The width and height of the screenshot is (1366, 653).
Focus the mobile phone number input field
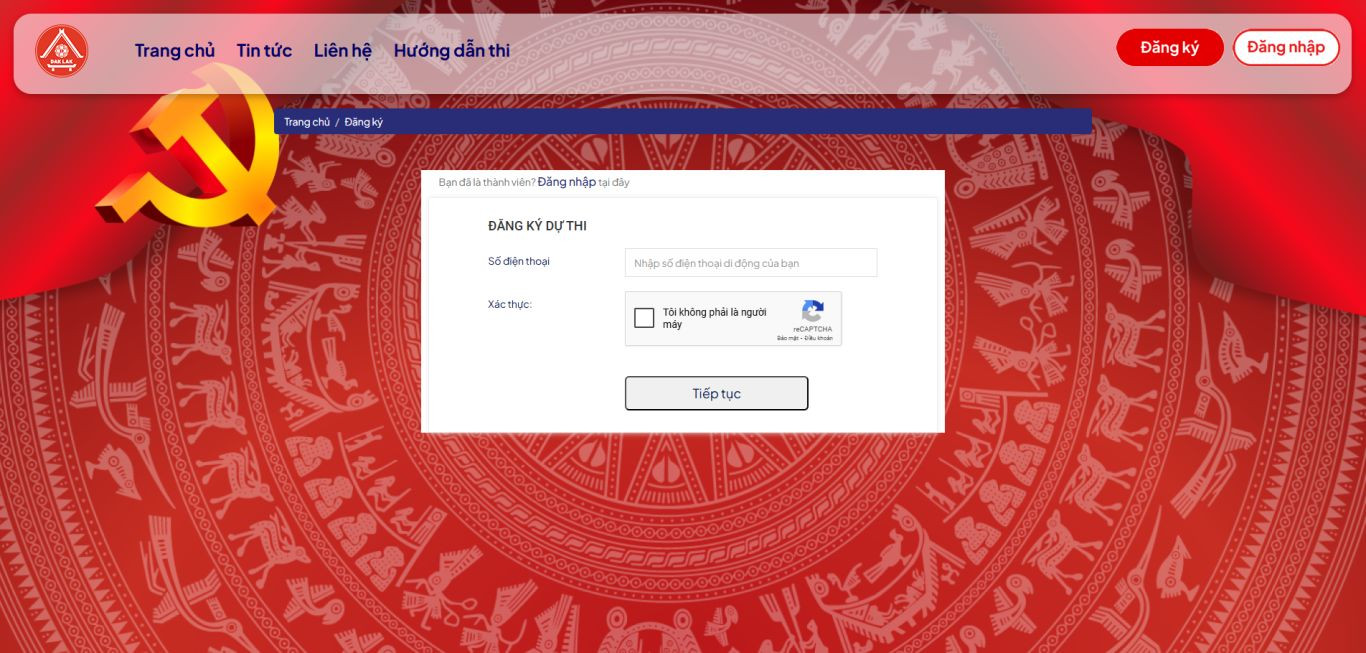tap(751, 263)
